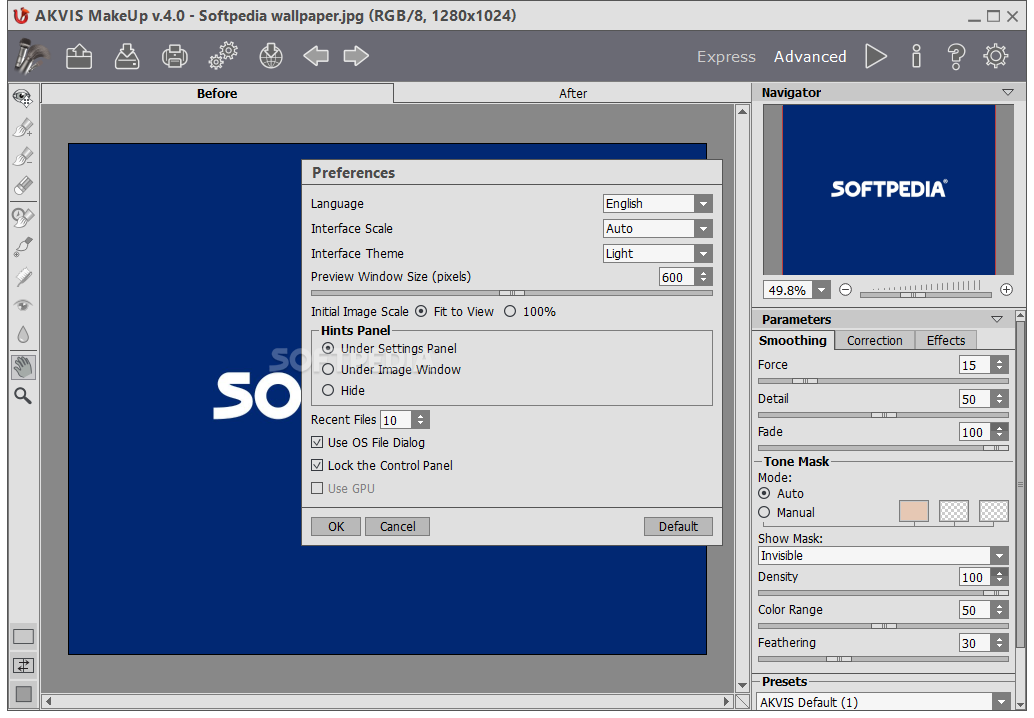Select the blur drop tool
The image size is (1034, 718).
click(x=23, y=335)
